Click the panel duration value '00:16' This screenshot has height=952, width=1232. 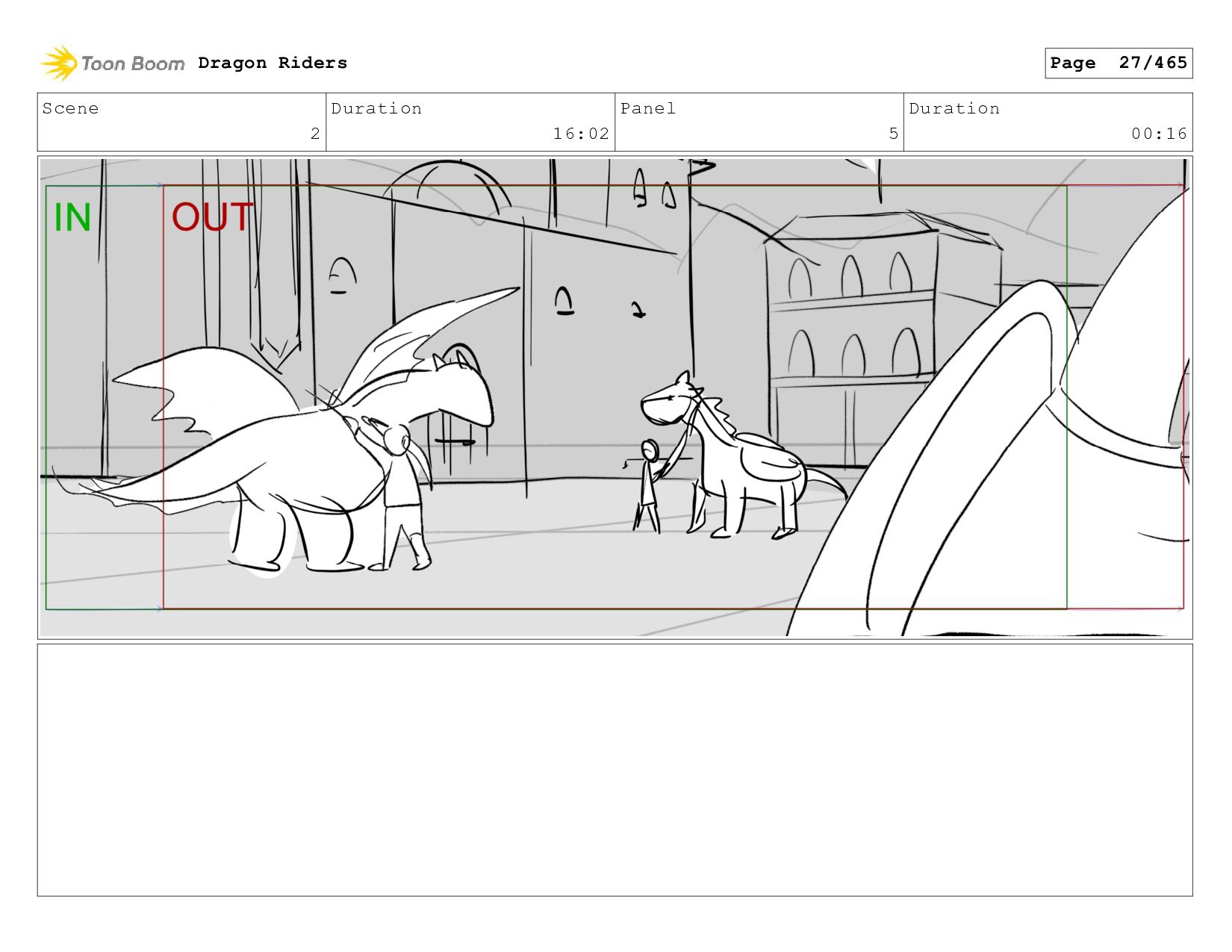(1159, 134)
